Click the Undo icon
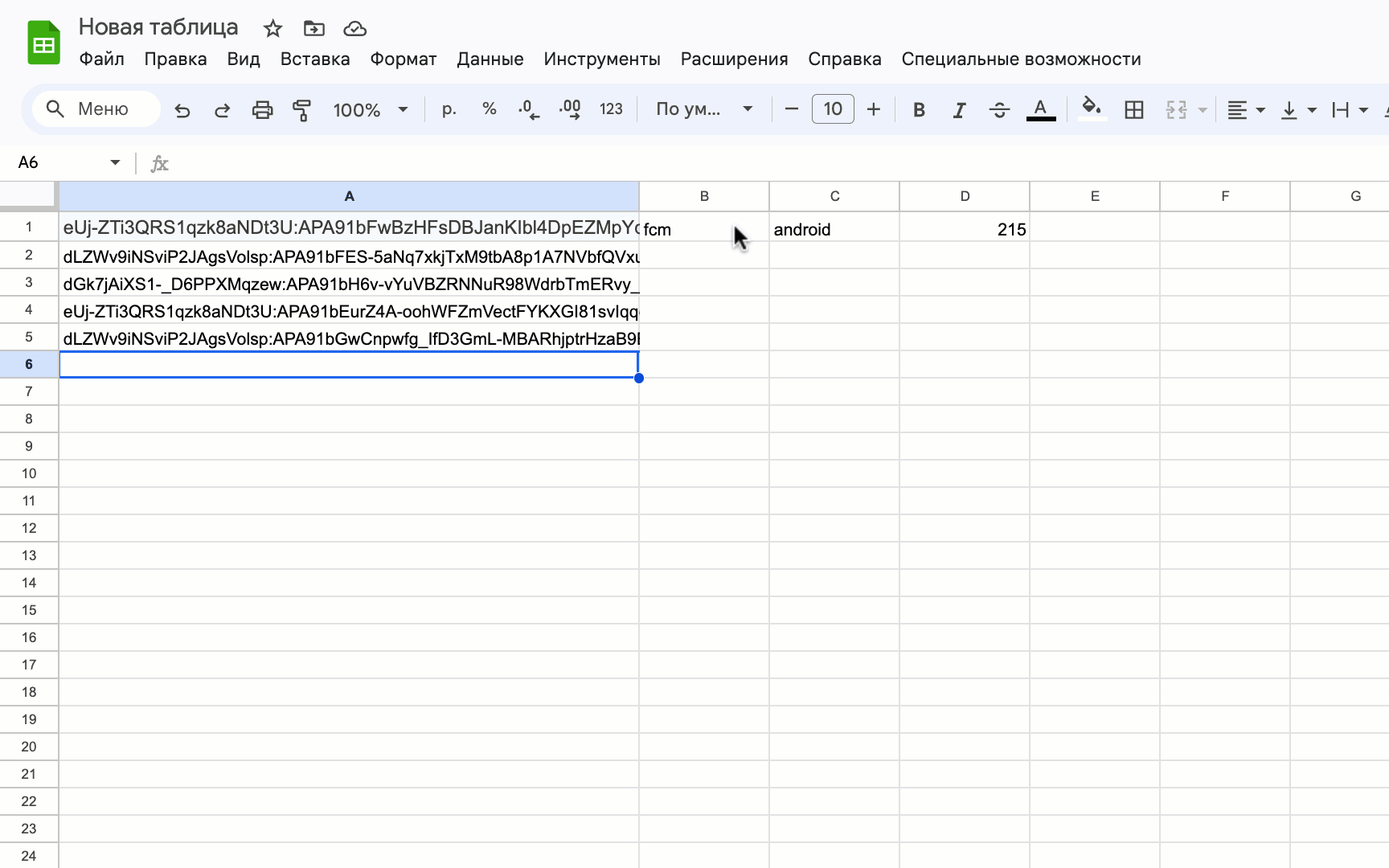 click(182, 109)
